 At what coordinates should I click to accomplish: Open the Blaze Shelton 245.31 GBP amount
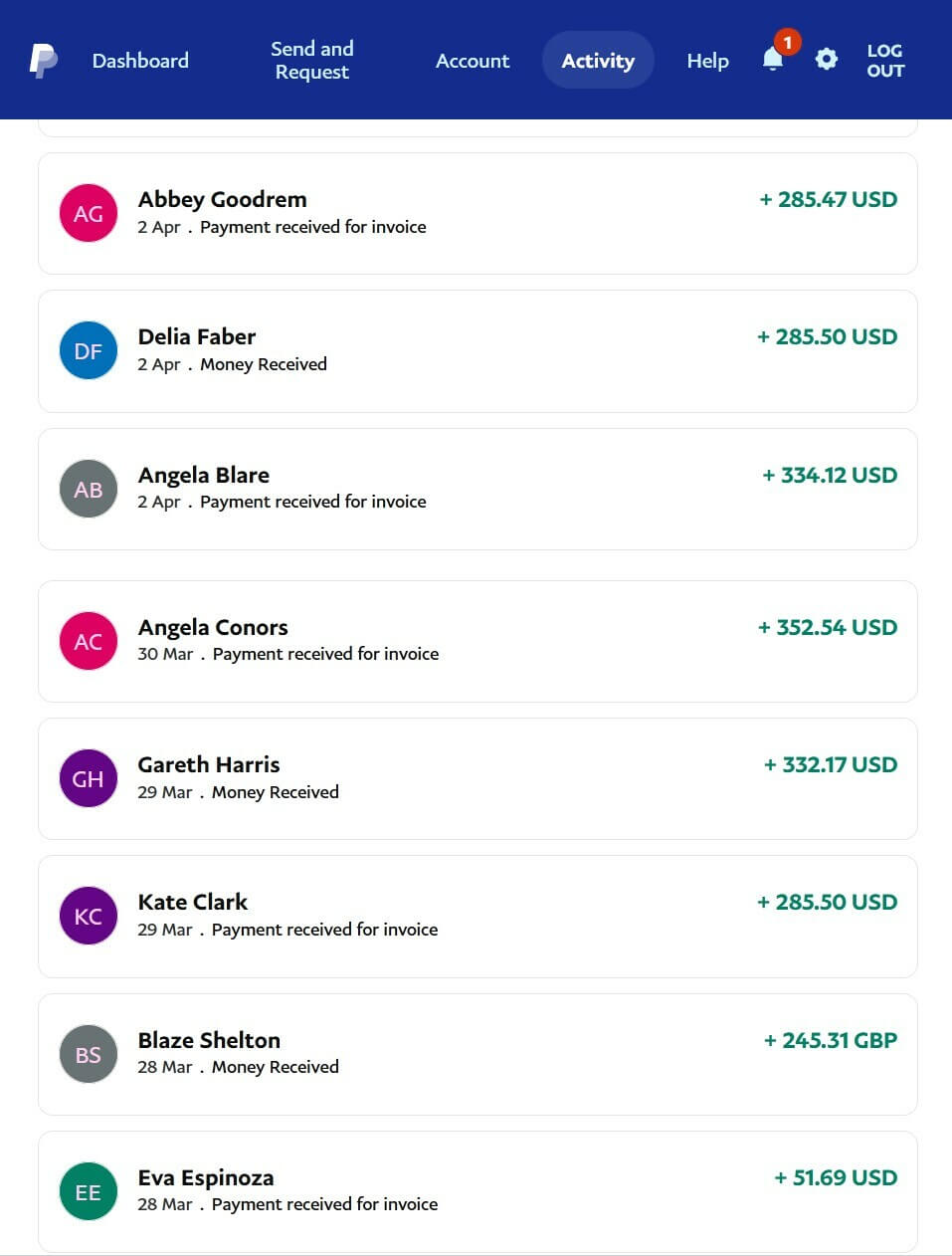tap(830, 1040)
